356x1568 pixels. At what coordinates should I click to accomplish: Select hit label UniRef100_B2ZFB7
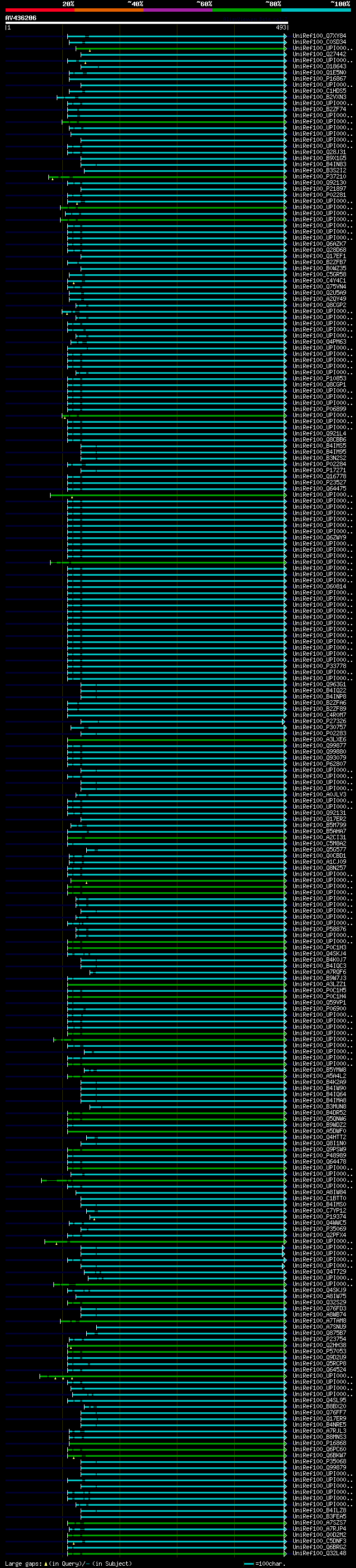pos(319,263)
